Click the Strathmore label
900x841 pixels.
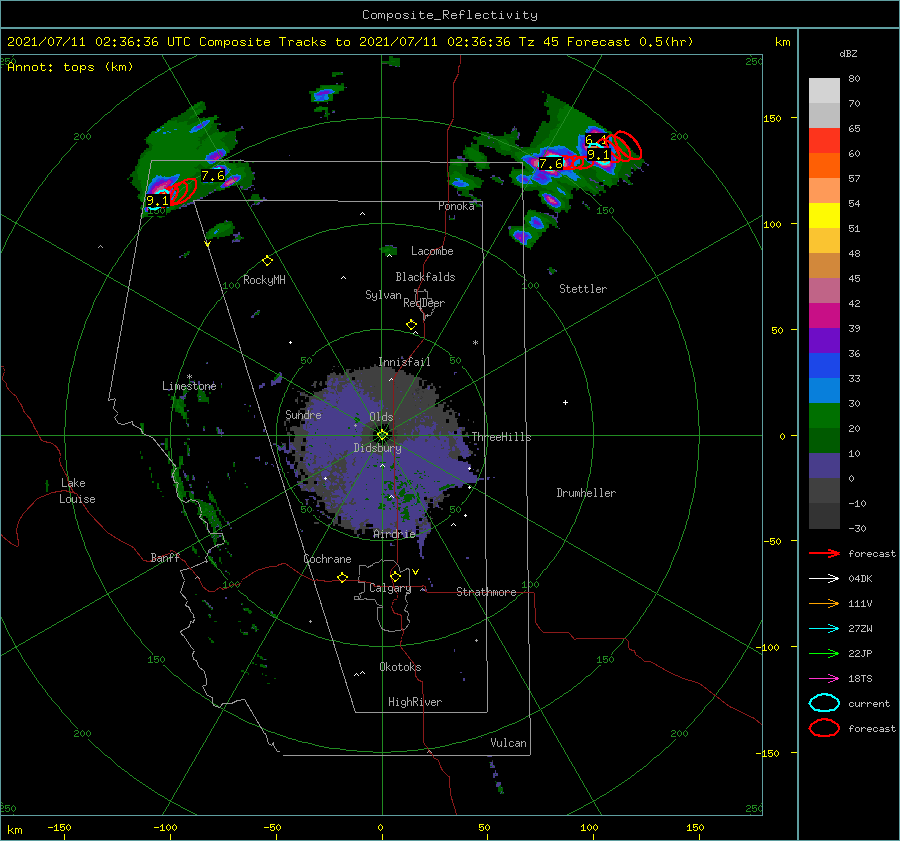pos(486,592)
